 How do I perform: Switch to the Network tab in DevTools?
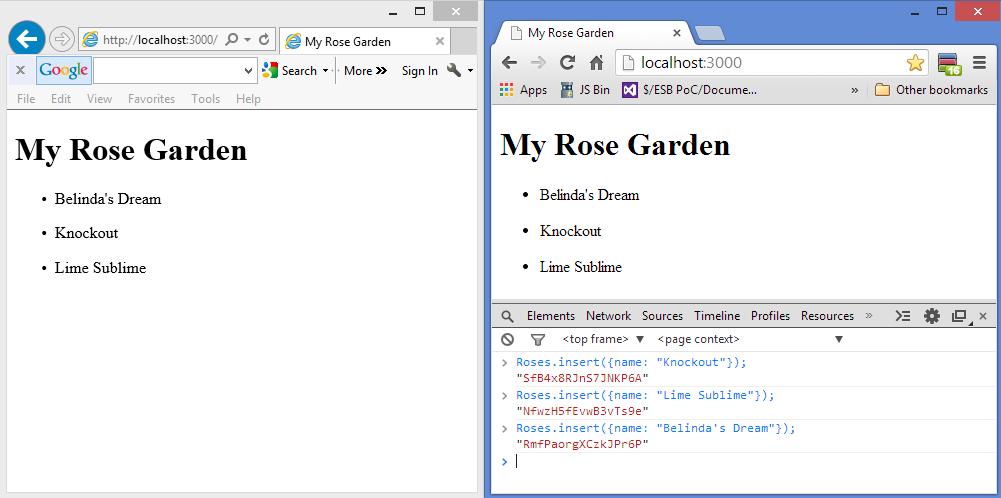tap(608, 316)
